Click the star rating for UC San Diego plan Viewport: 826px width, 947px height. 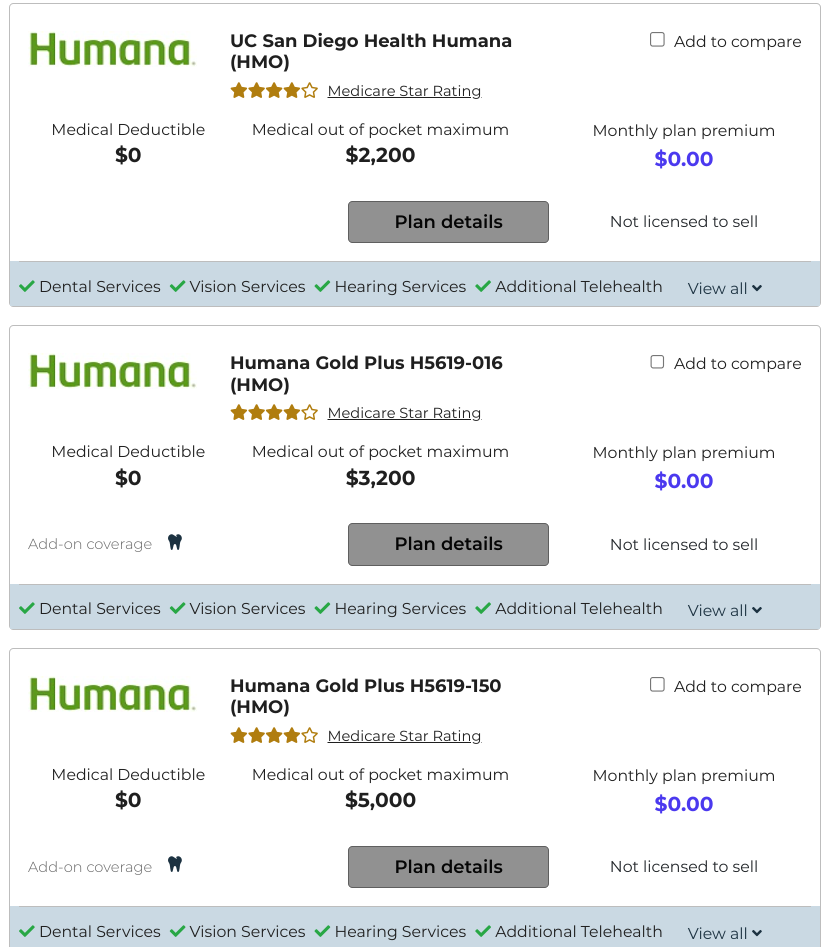[x=273, y=90]
